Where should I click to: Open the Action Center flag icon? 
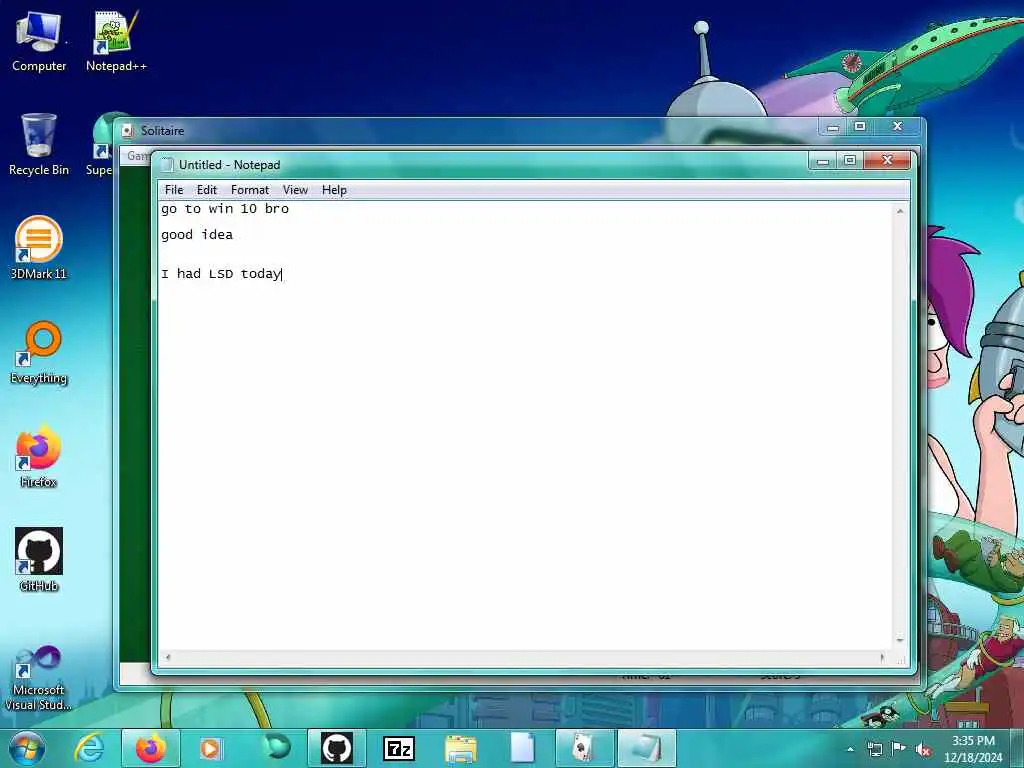pos(899,748)
